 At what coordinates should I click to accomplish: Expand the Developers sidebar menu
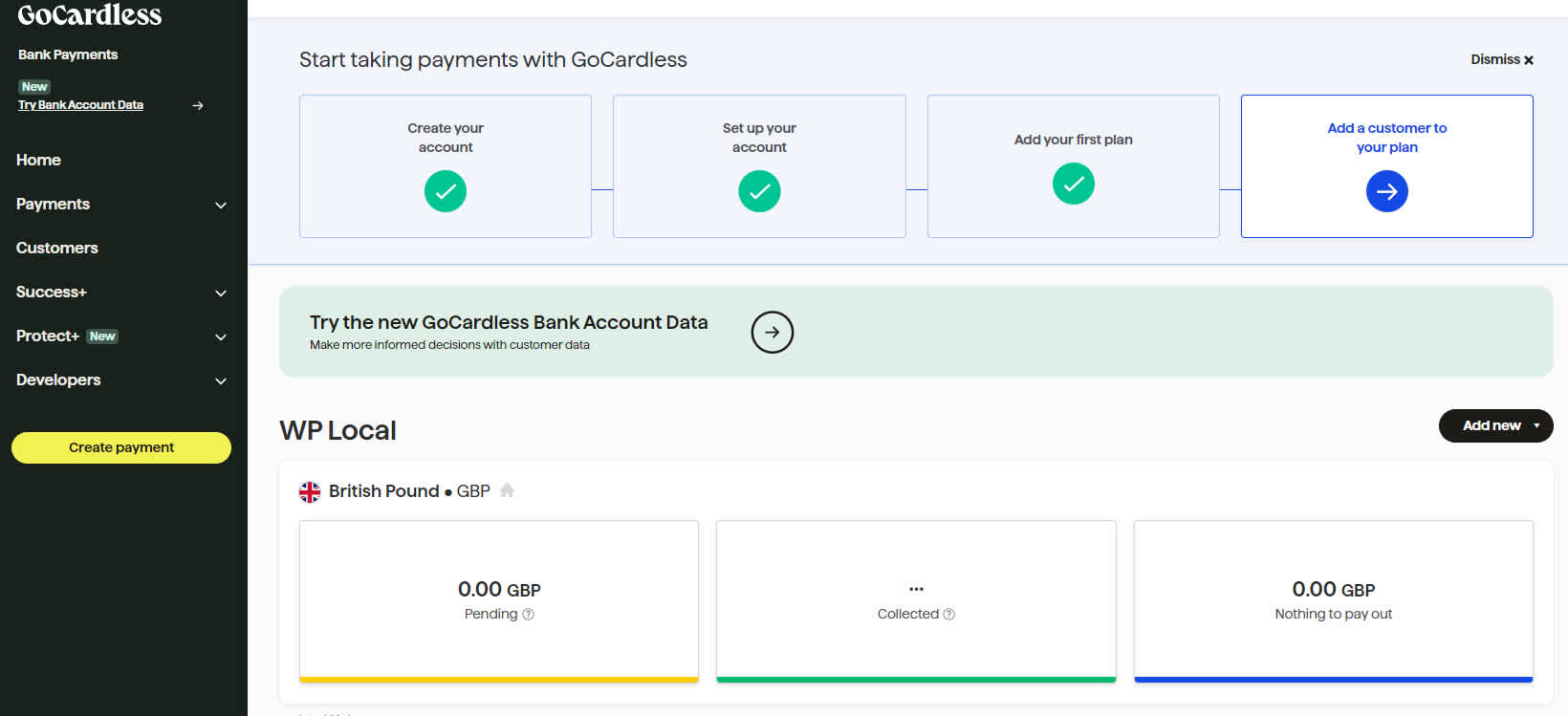[x=220, y=380]
